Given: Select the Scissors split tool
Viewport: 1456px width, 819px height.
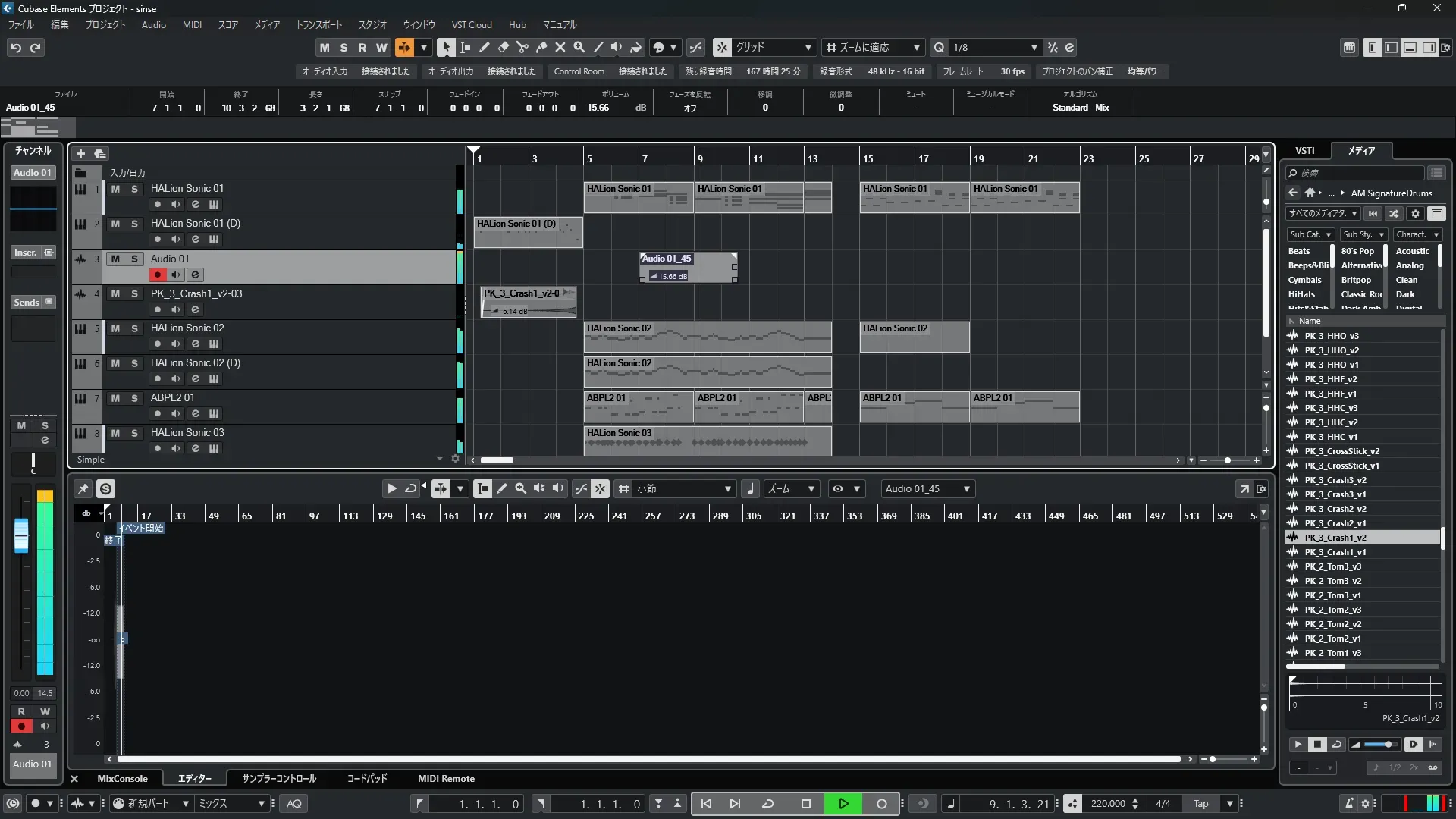Looking at the screenshot, I should (x=522, y=47).
